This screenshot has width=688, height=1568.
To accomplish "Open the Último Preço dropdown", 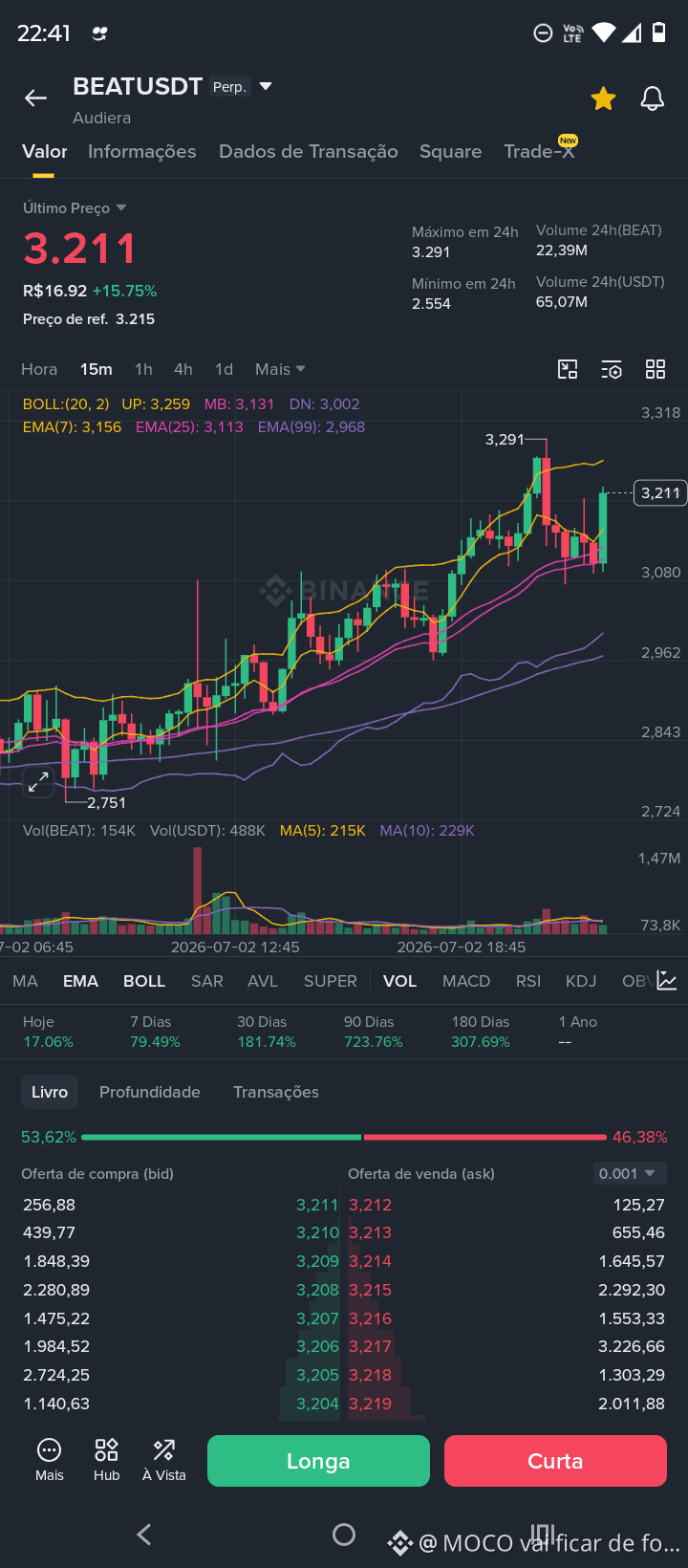I will pos(75,207).
